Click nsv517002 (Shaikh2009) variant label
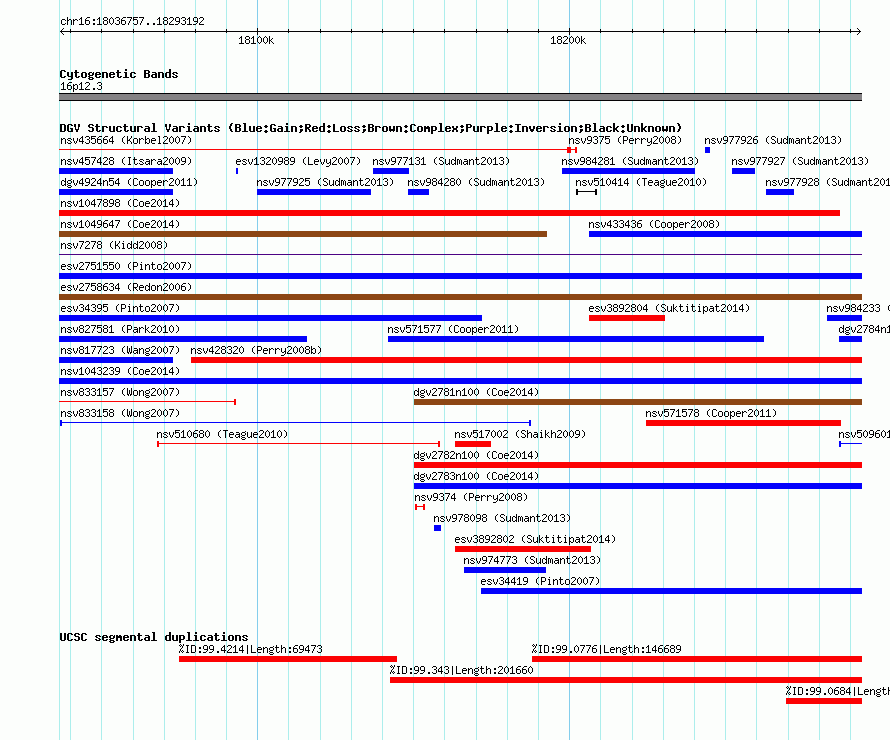Image resolution: width=890 pixels, height=740 pixels. coord(520,434)
